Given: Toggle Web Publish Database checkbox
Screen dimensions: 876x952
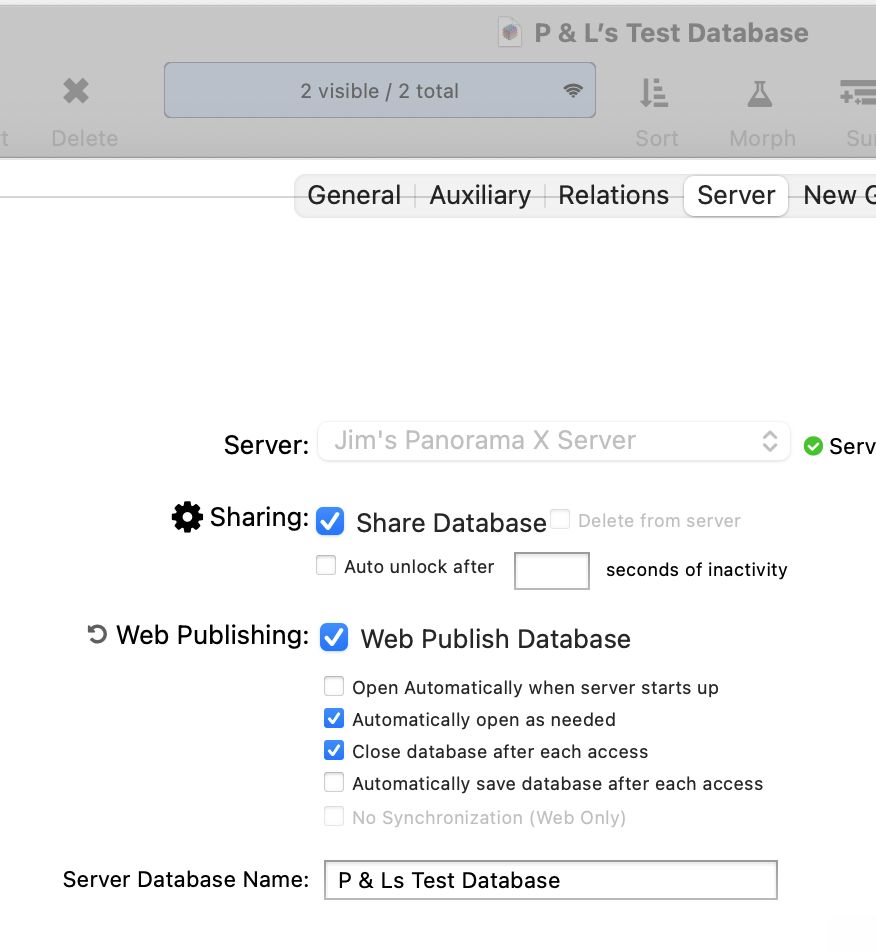Looking at the screenshot, I should tap(334, 637).
